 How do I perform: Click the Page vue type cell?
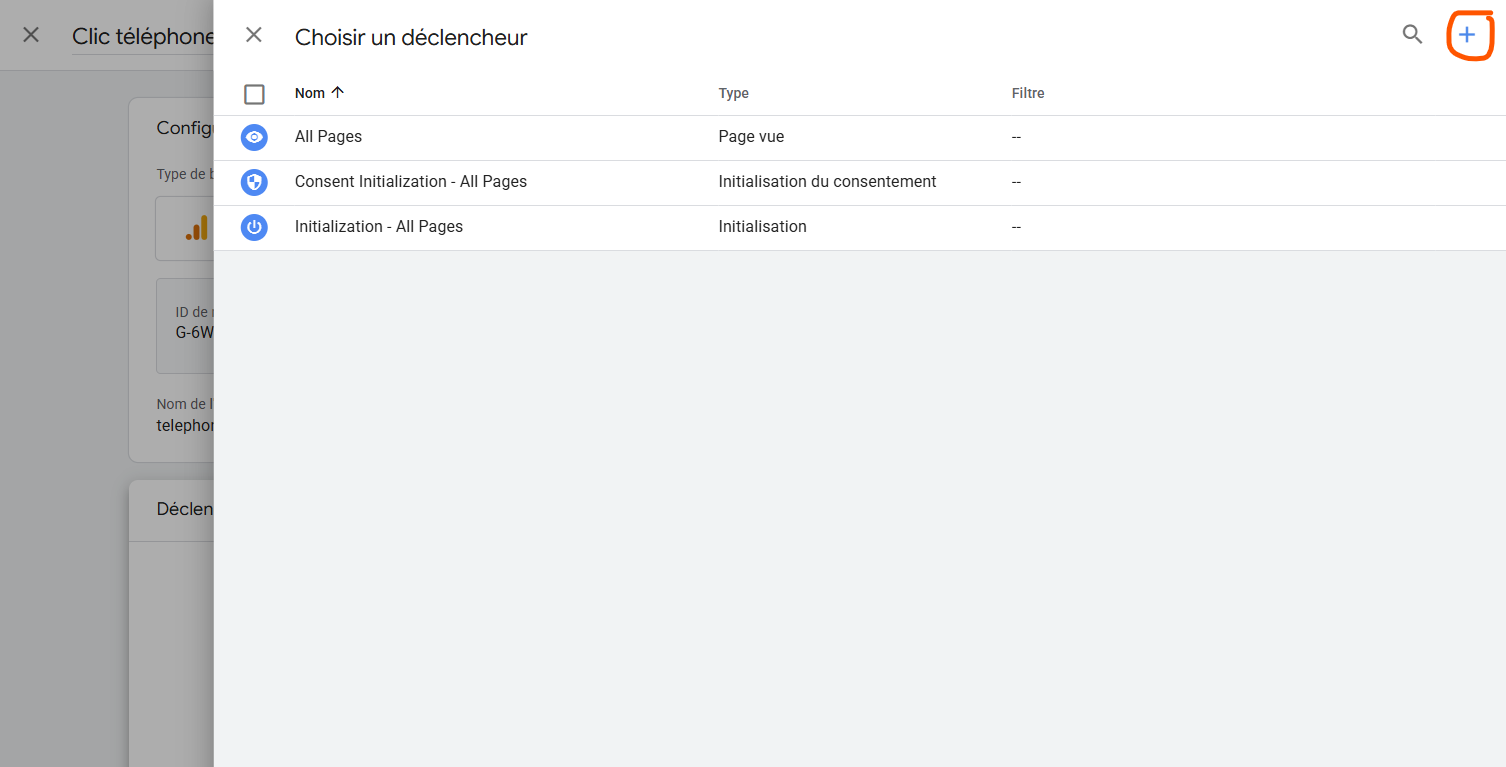pos(751,137)
